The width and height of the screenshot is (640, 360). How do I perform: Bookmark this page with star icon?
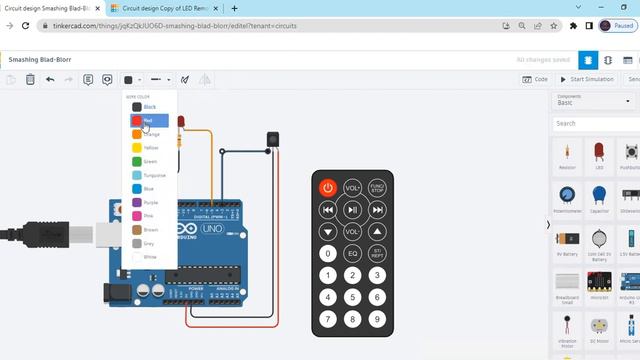(553, 26)
